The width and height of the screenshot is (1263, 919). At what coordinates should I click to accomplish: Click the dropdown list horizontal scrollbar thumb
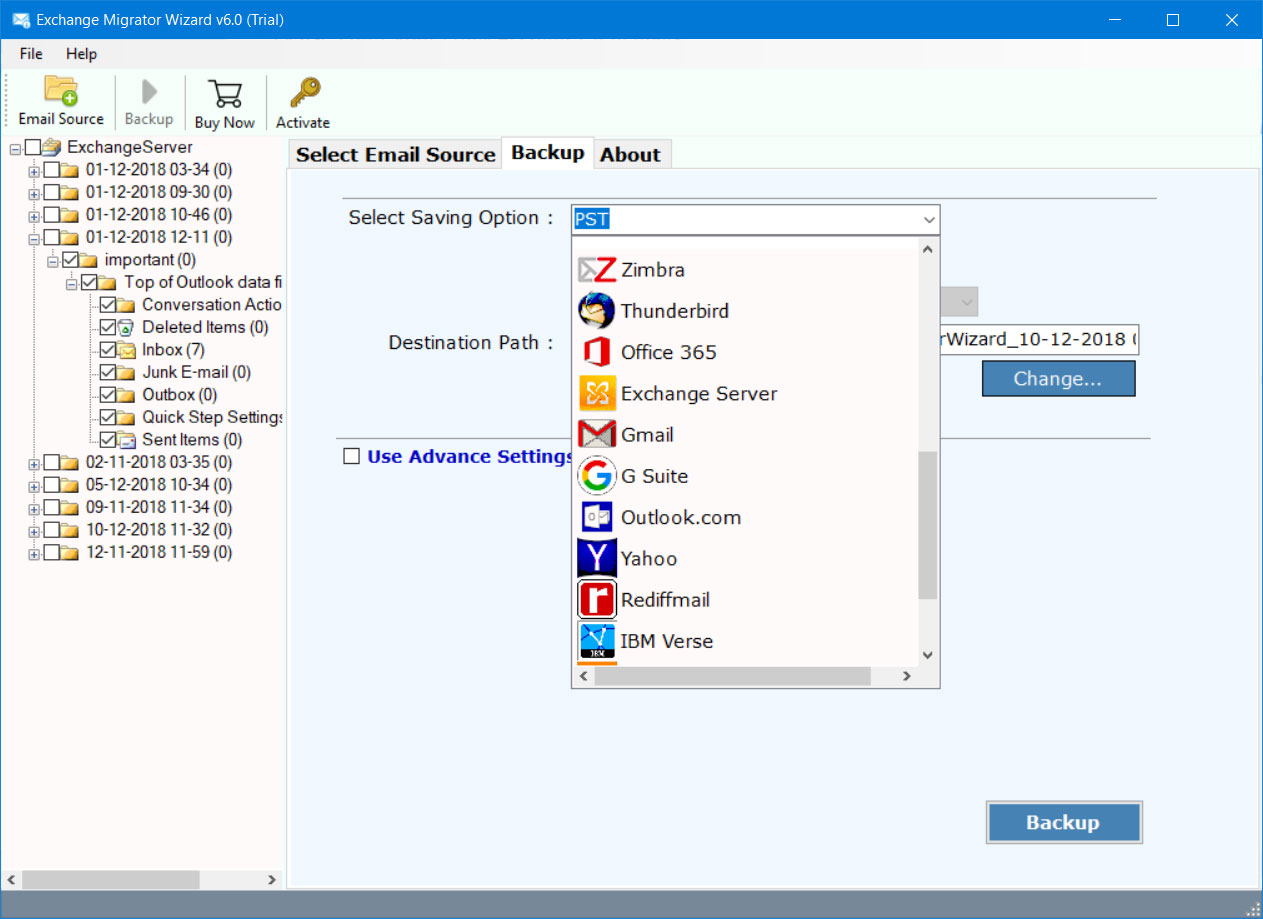tap(732, 676)
